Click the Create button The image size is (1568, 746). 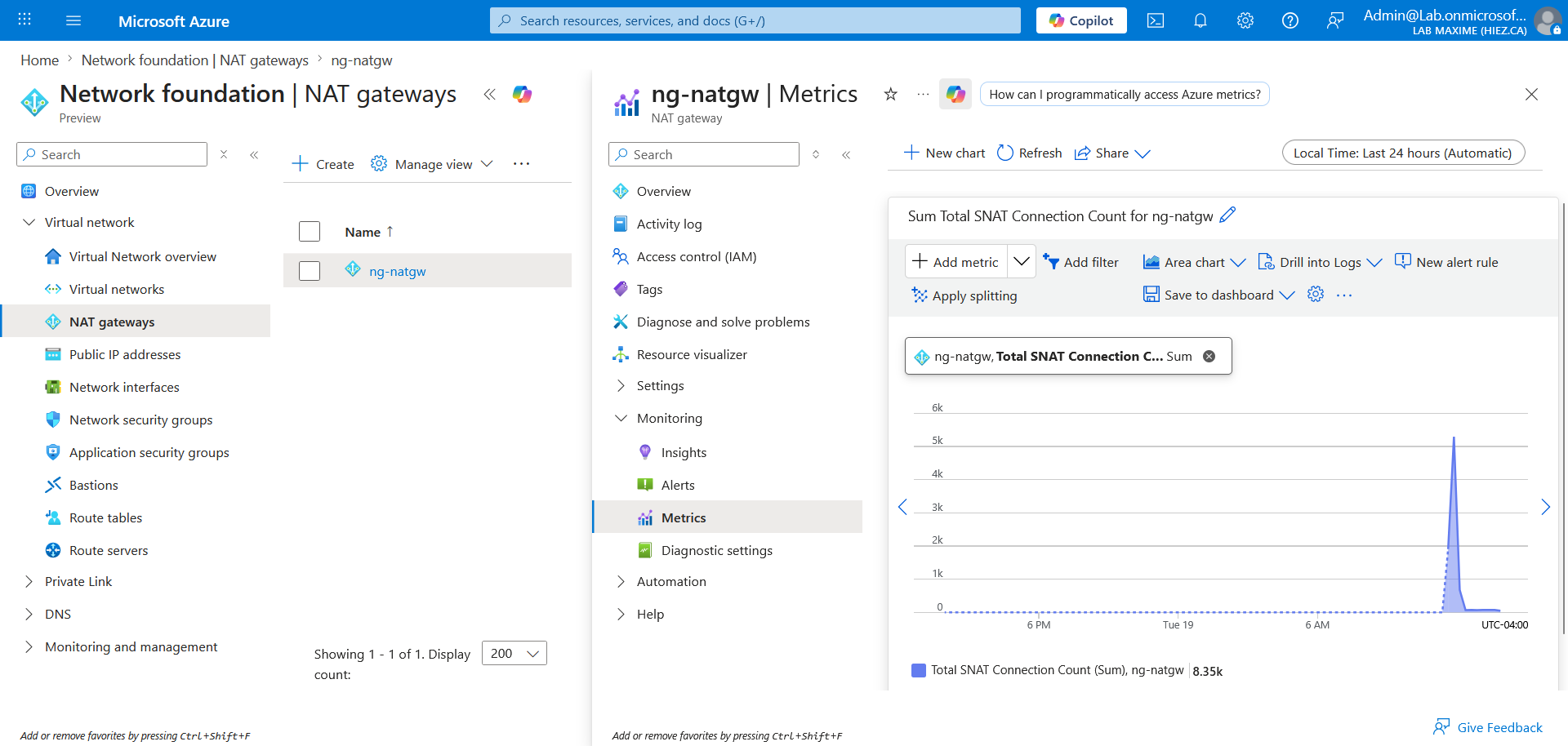[323, 164]
